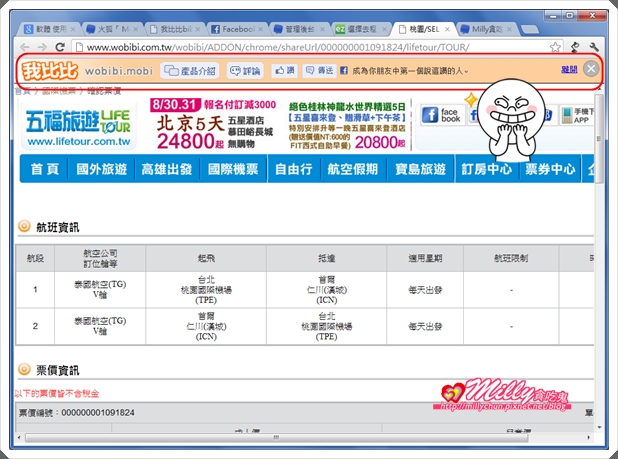Click the 五福旅遊 Life Tour logo

pyautogui.click(x=78, y=126)
